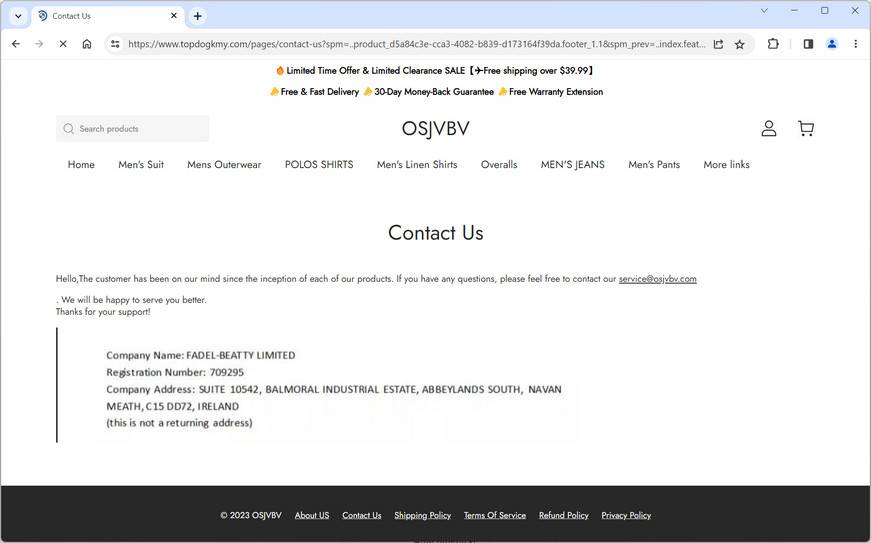Open Privacy Policy footer link

pyautogui.click(x=626, y=515)
